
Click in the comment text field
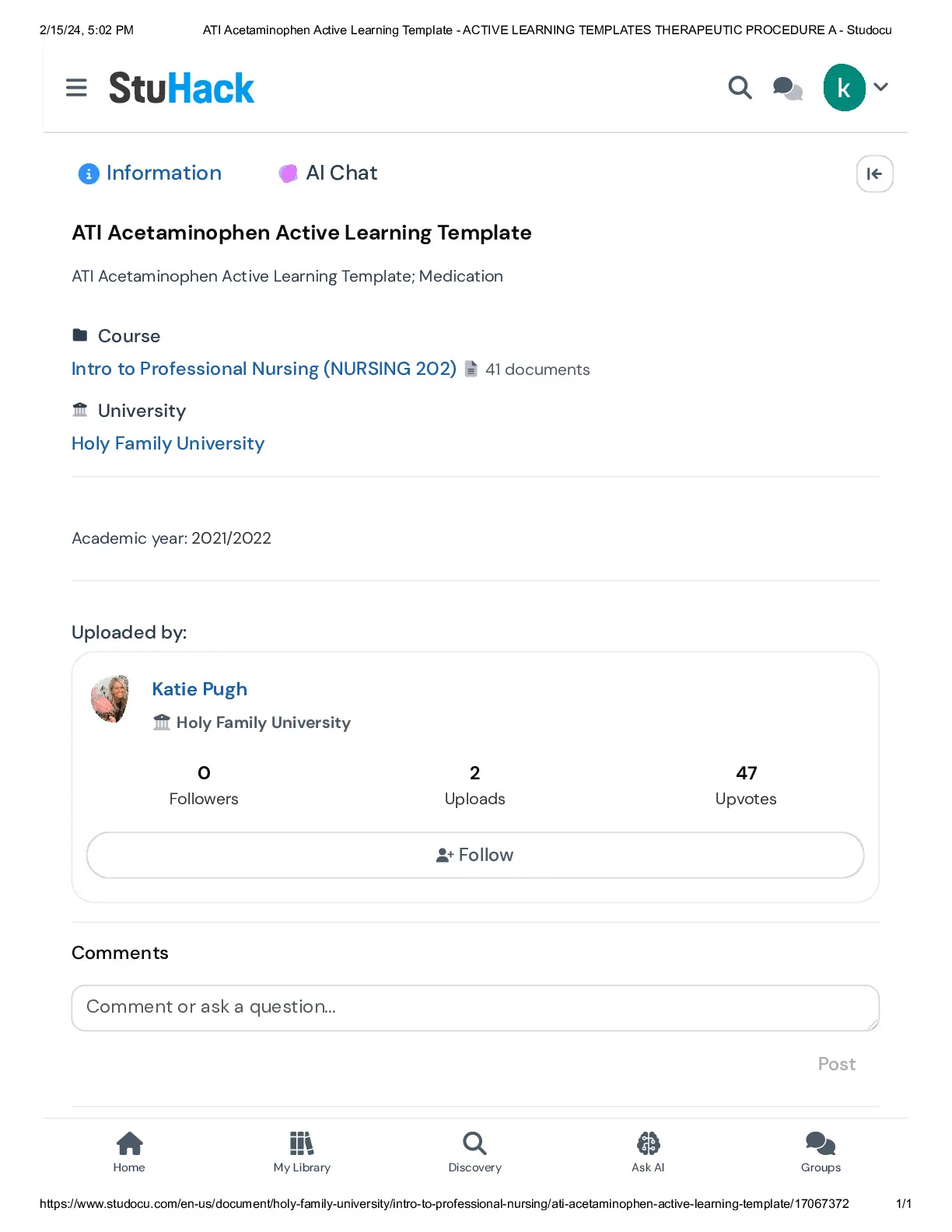tap(475, 1008)
